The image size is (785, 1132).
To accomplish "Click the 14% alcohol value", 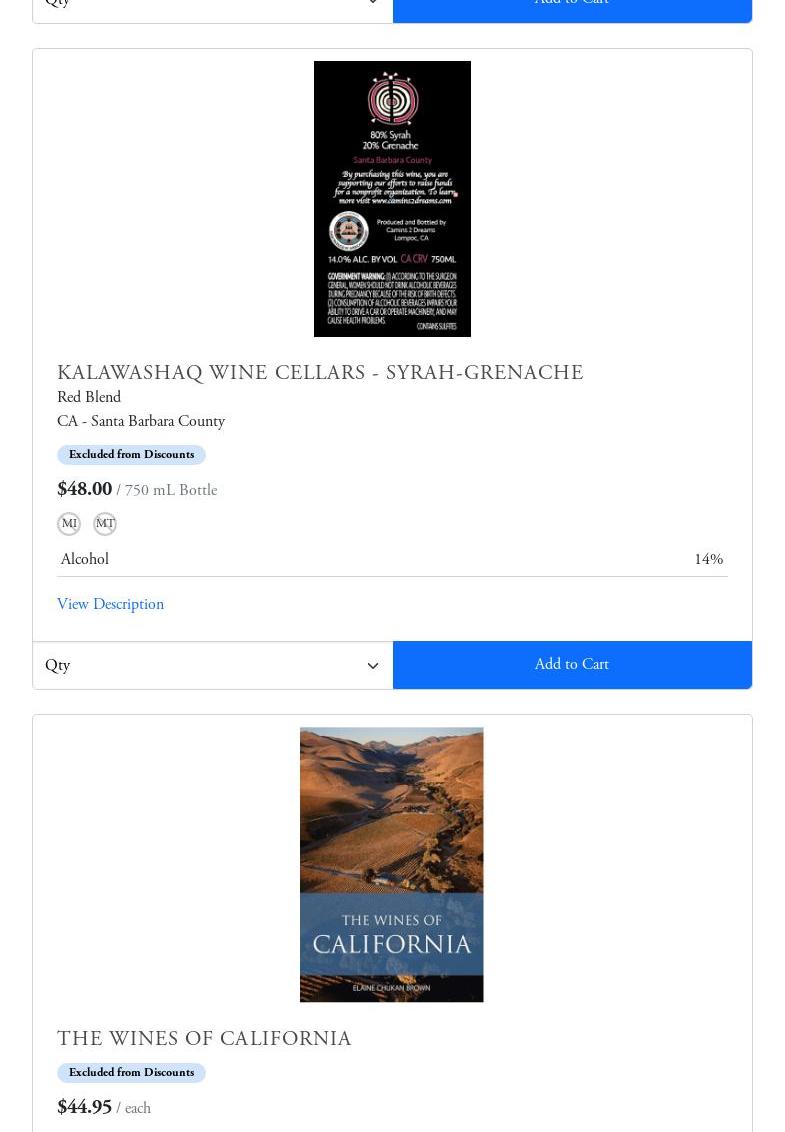I will point(708,559).
